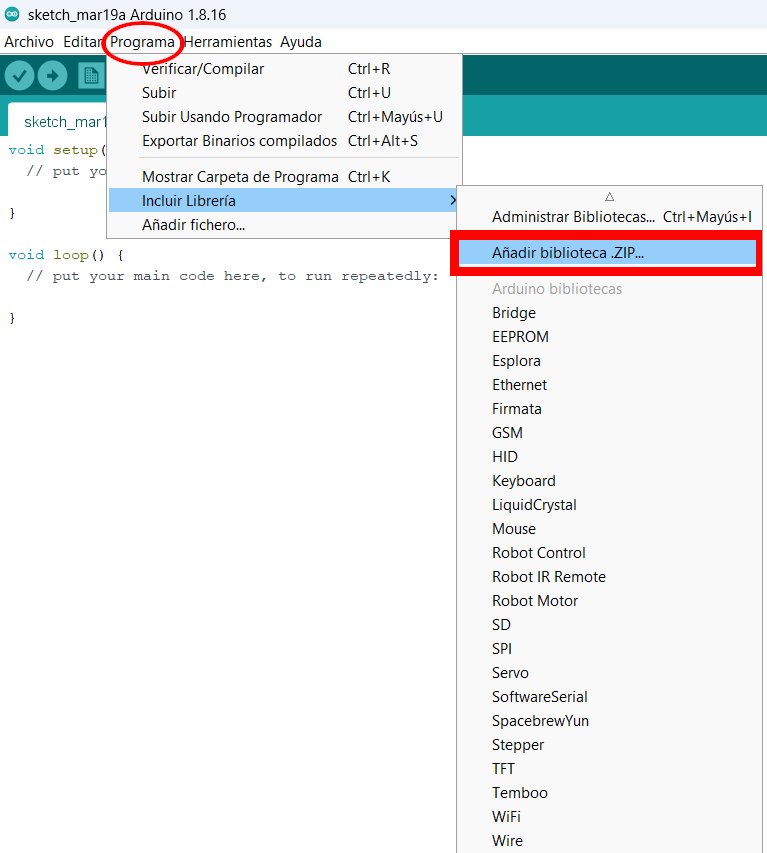Select Añadir fichero menu entry

193,225
